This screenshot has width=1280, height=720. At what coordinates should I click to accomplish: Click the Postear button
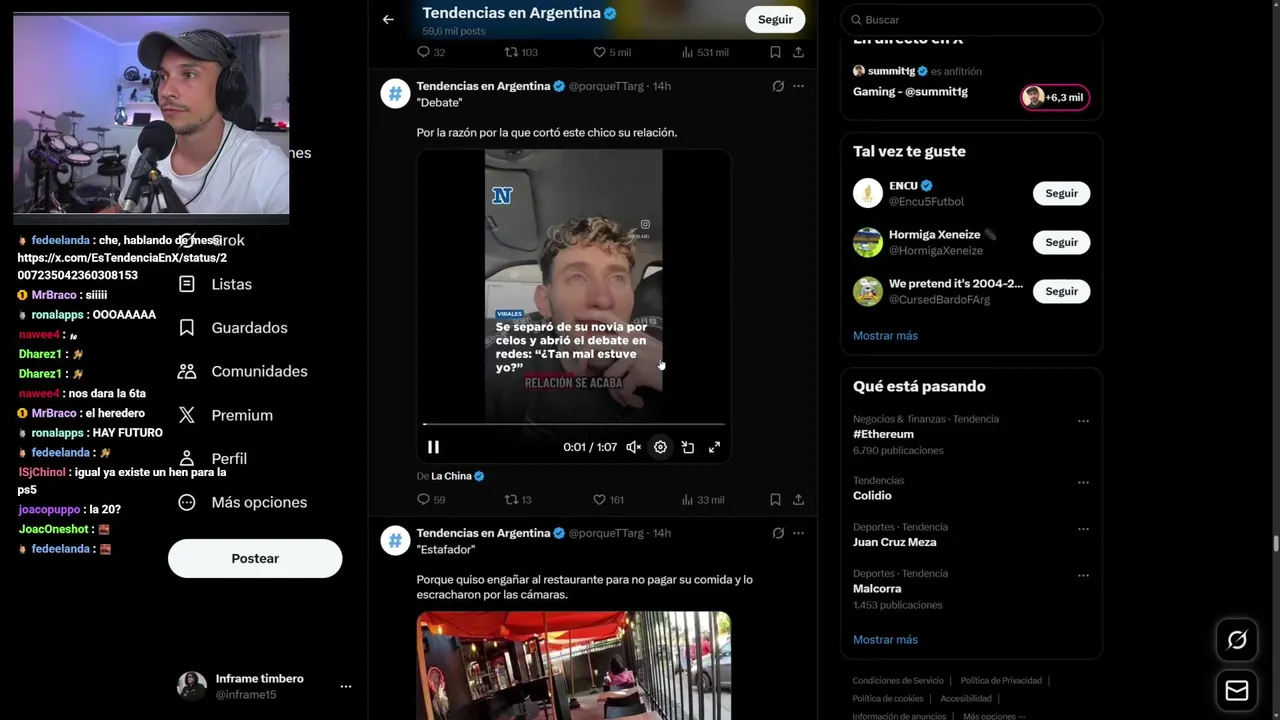255,558
